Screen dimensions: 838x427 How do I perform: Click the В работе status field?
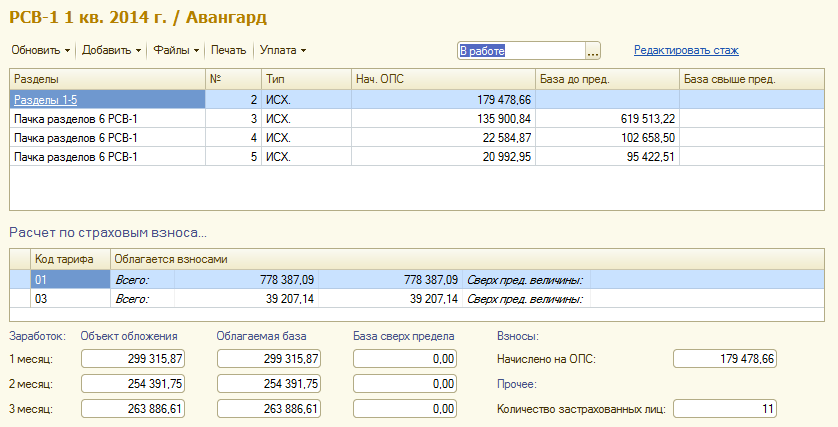click(520, 50)
